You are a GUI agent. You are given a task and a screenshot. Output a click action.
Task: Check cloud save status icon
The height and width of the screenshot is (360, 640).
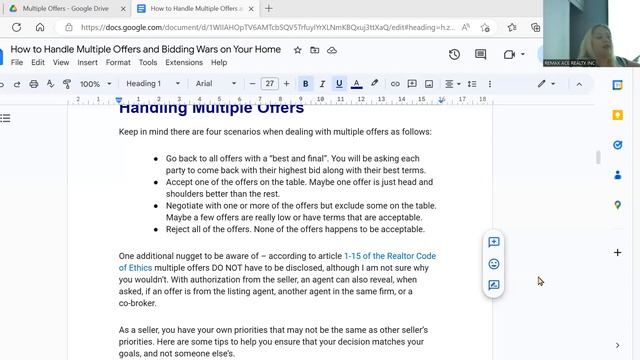pos(332,50)
